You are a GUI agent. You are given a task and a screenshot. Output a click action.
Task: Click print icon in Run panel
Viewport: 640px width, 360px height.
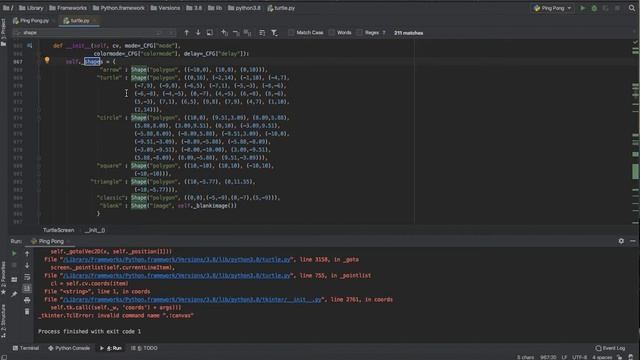tap(27, 300)
